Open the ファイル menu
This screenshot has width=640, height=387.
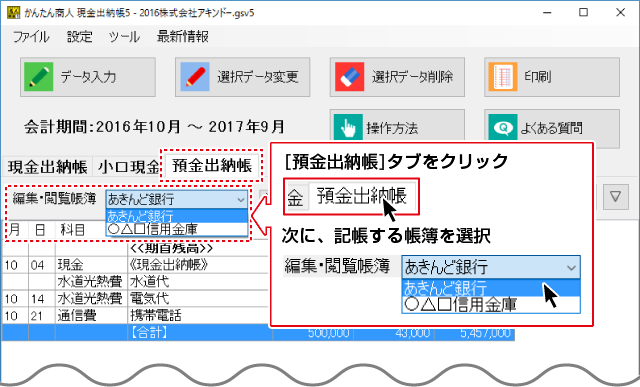31,37
